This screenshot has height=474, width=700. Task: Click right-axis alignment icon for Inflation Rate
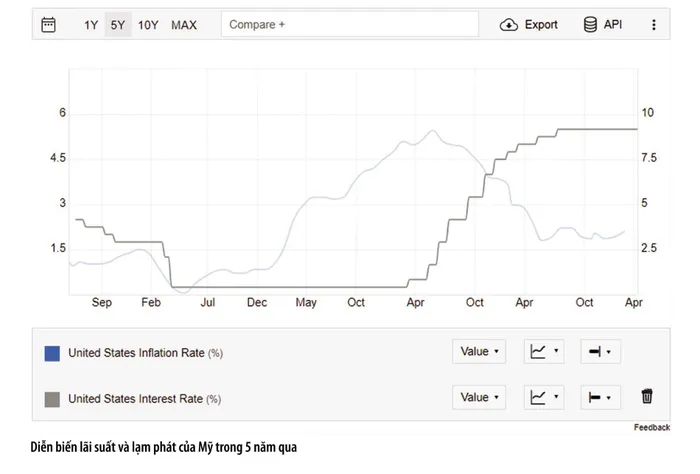pyautogui.click(x=595, y=352)
